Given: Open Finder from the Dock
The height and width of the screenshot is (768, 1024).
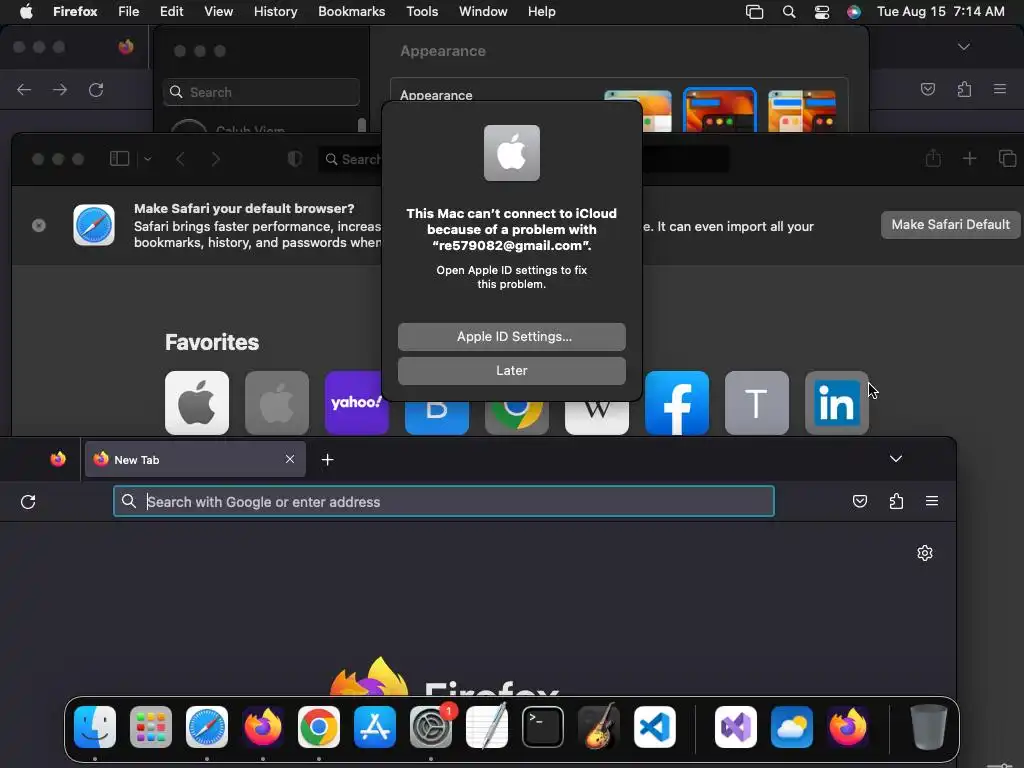Looking at the screenshot, I should [x=95, y=727].
